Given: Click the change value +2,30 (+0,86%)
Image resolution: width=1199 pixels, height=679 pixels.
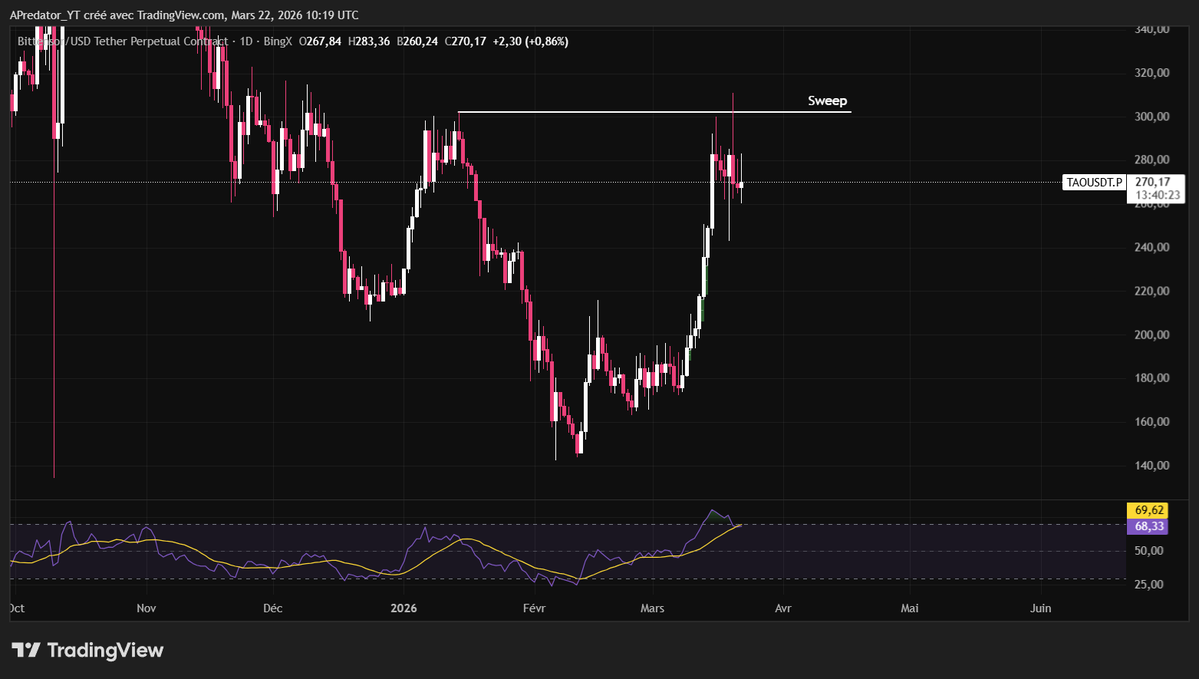Looking at the screenshot, I should pos(530,41).
